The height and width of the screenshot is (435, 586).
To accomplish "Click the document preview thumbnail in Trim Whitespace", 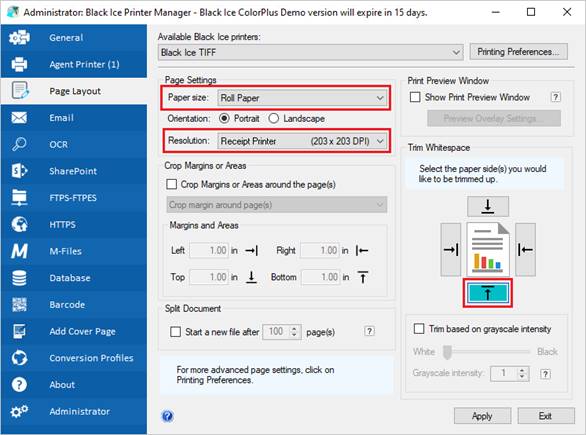I will (488, 249).
